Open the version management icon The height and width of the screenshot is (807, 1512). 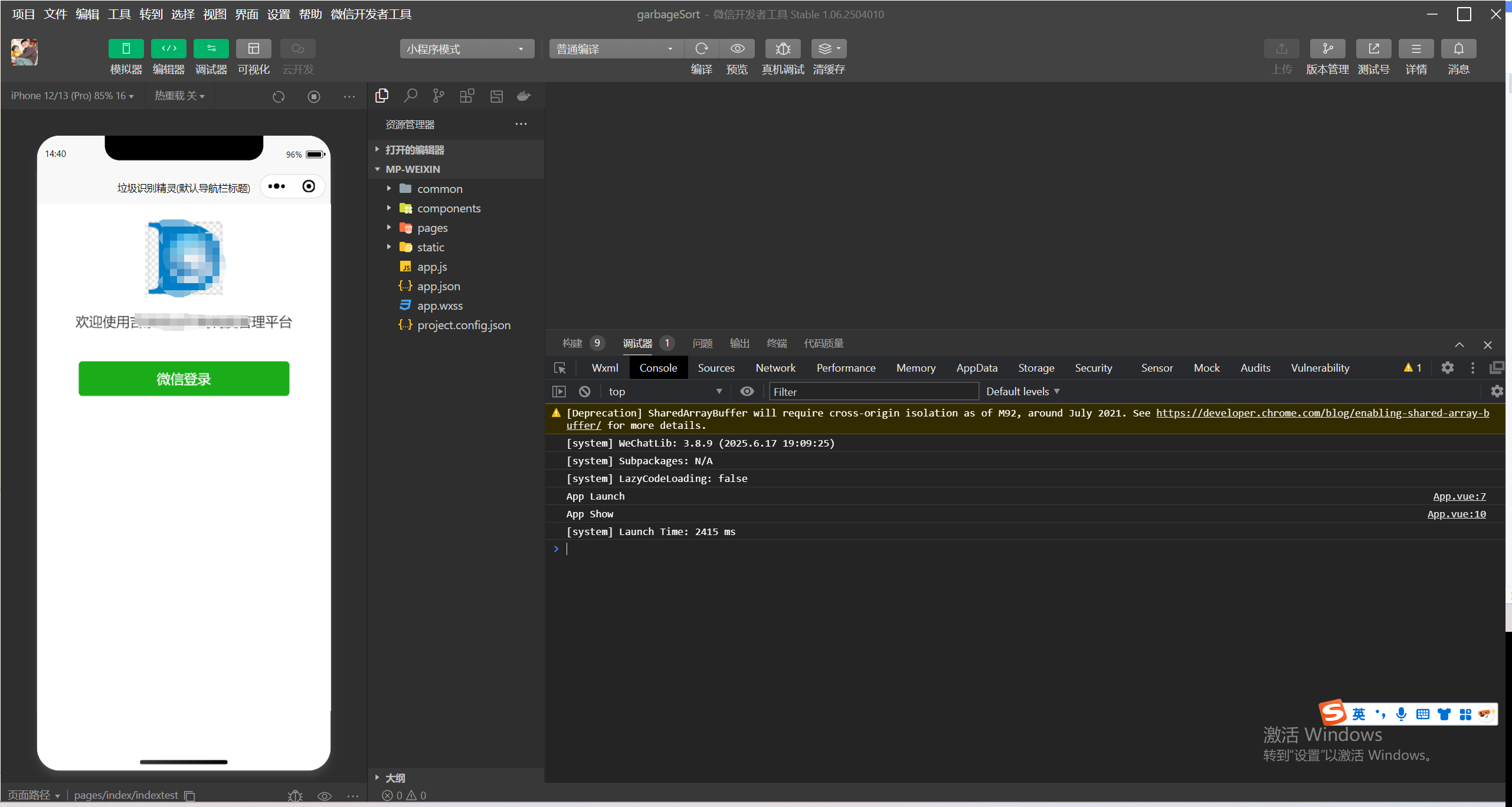pyautogui.click(x=1327, y=49)
